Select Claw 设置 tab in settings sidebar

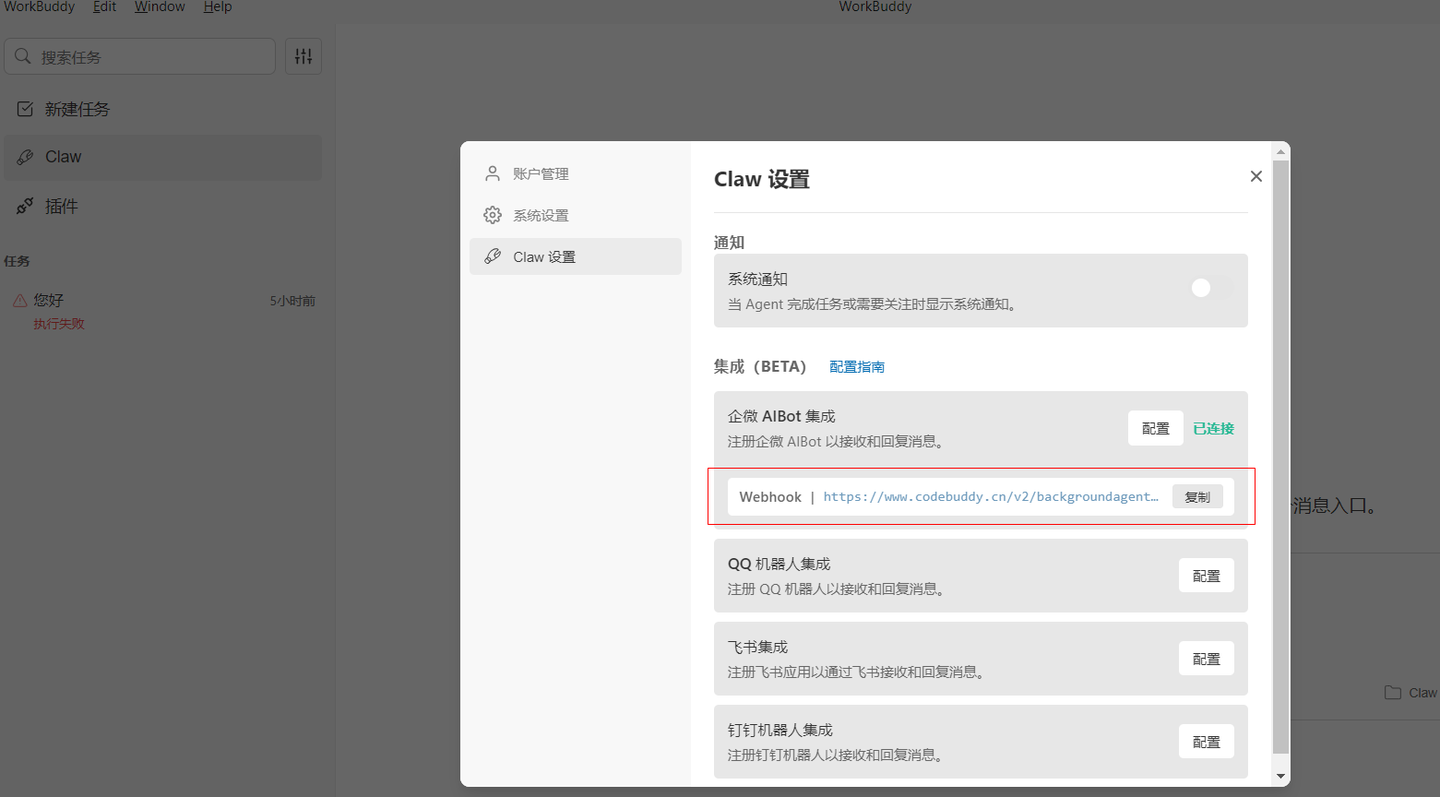click(x=576, y=257)
